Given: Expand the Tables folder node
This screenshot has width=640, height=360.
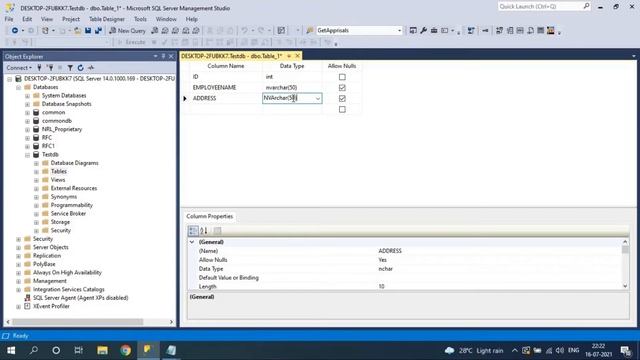Looking at the screenshot, I should (36, 171).
